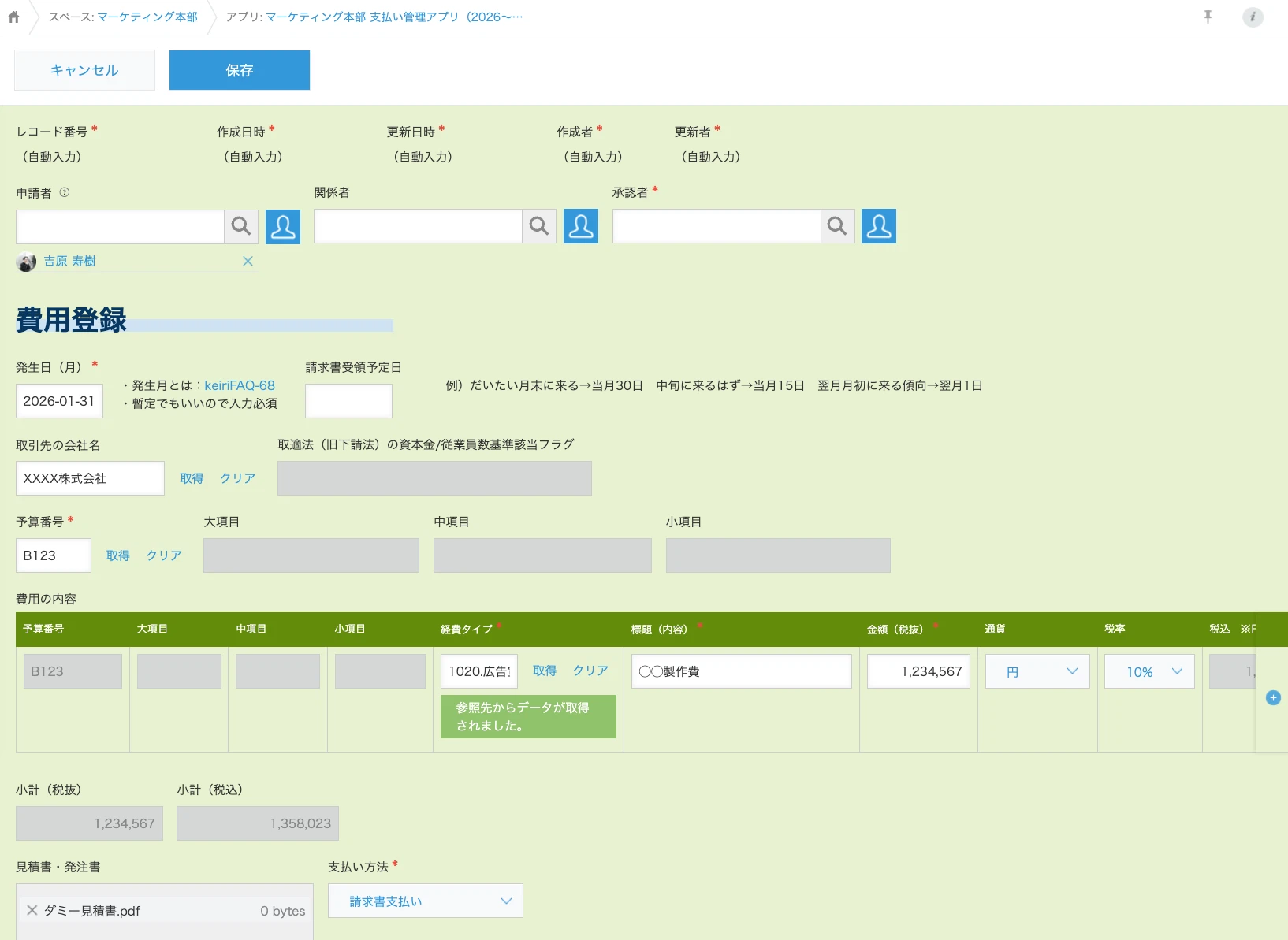Click the ダミー見積書.pdf file name
This screenshot has height=940, width=1288.
coord(92,911)
